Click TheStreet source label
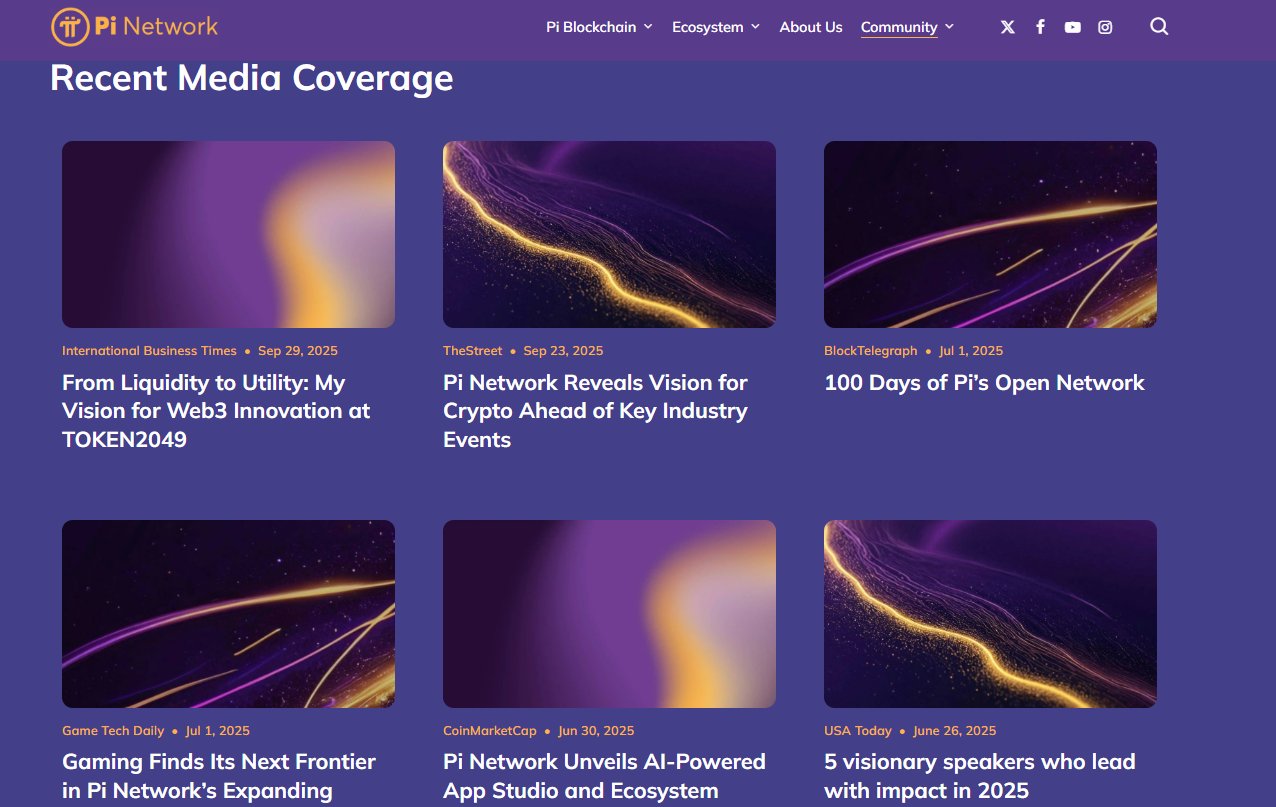 tap(473, 351)
